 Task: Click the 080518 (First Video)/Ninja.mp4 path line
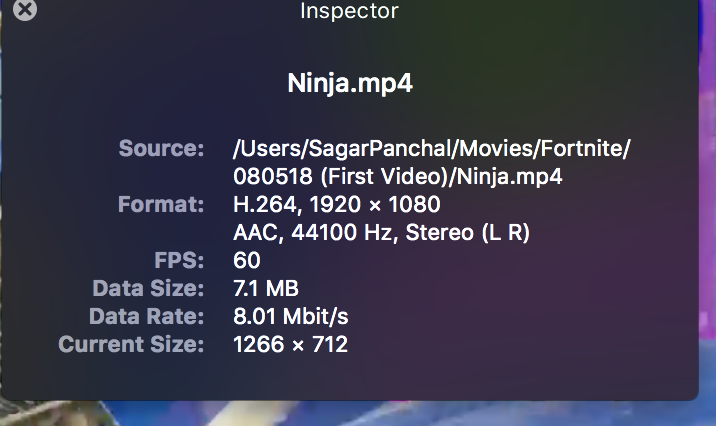pyautogui.click(x=398, y=177)
